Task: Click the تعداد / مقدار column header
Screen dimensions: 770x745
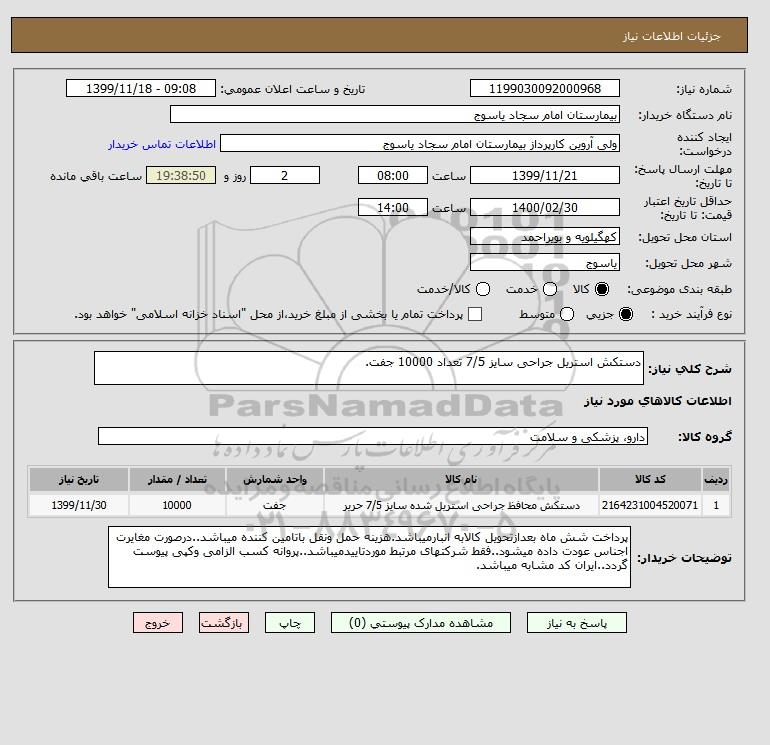Action: pos(177,479)
